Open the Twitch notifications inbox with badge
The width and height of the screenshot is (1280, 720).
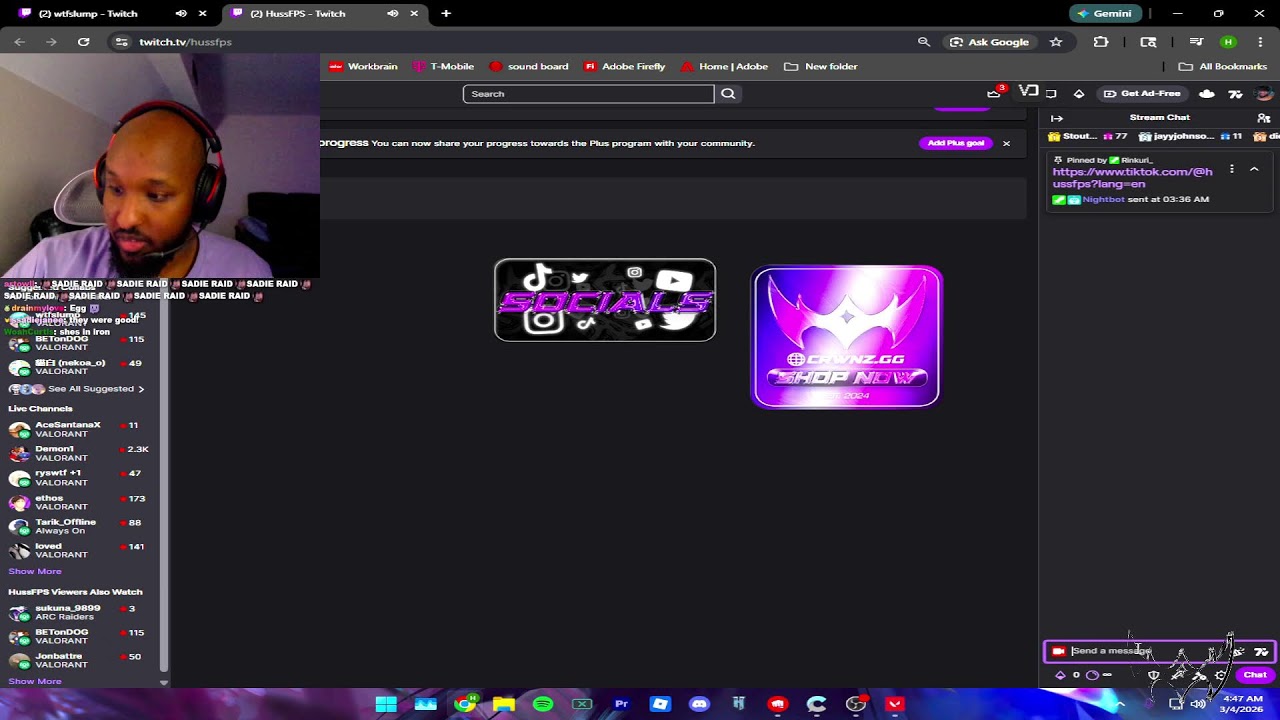994,93
